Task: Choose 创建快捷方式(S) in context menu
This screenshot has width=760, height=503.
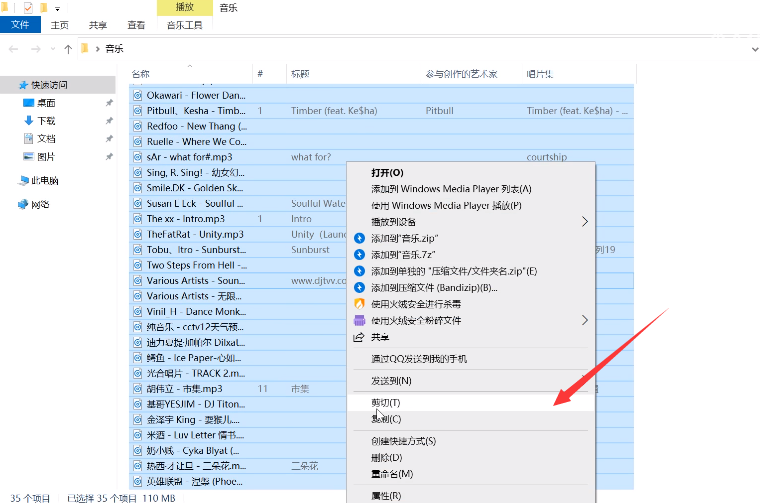Action: [471, 441]
